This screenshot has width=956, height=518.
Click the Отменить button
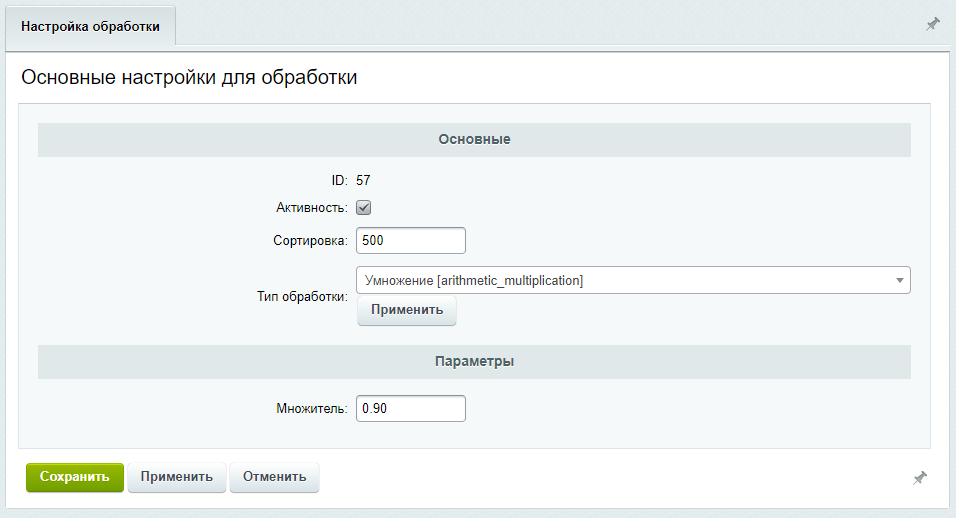274,477
